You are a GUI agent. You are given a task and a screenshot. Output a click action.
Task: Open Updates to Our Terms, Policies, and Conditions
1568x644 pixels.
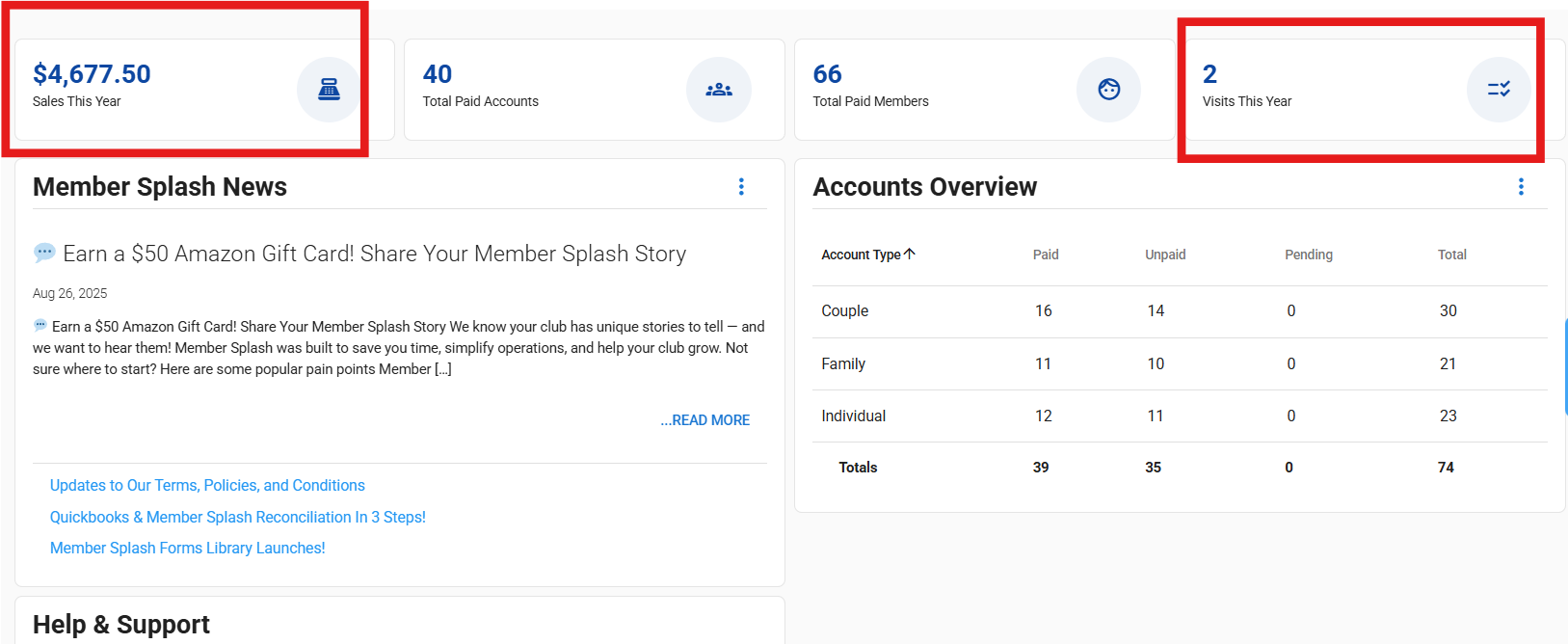(x=207, y=486)
